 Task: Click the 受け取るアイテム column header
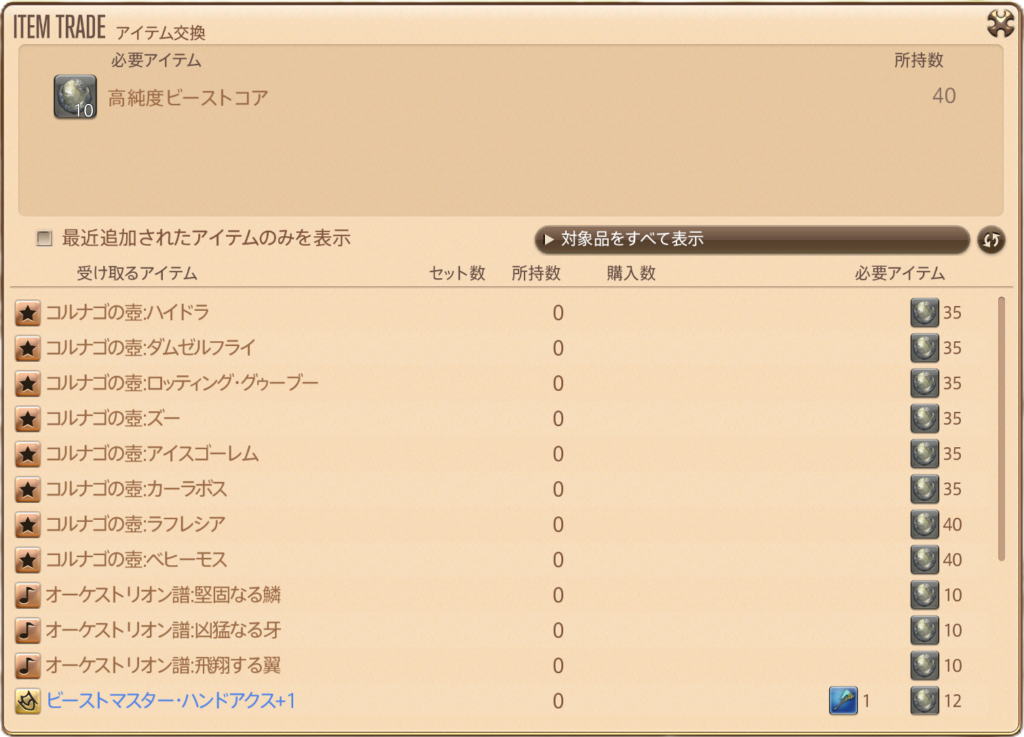coord(136,274)
